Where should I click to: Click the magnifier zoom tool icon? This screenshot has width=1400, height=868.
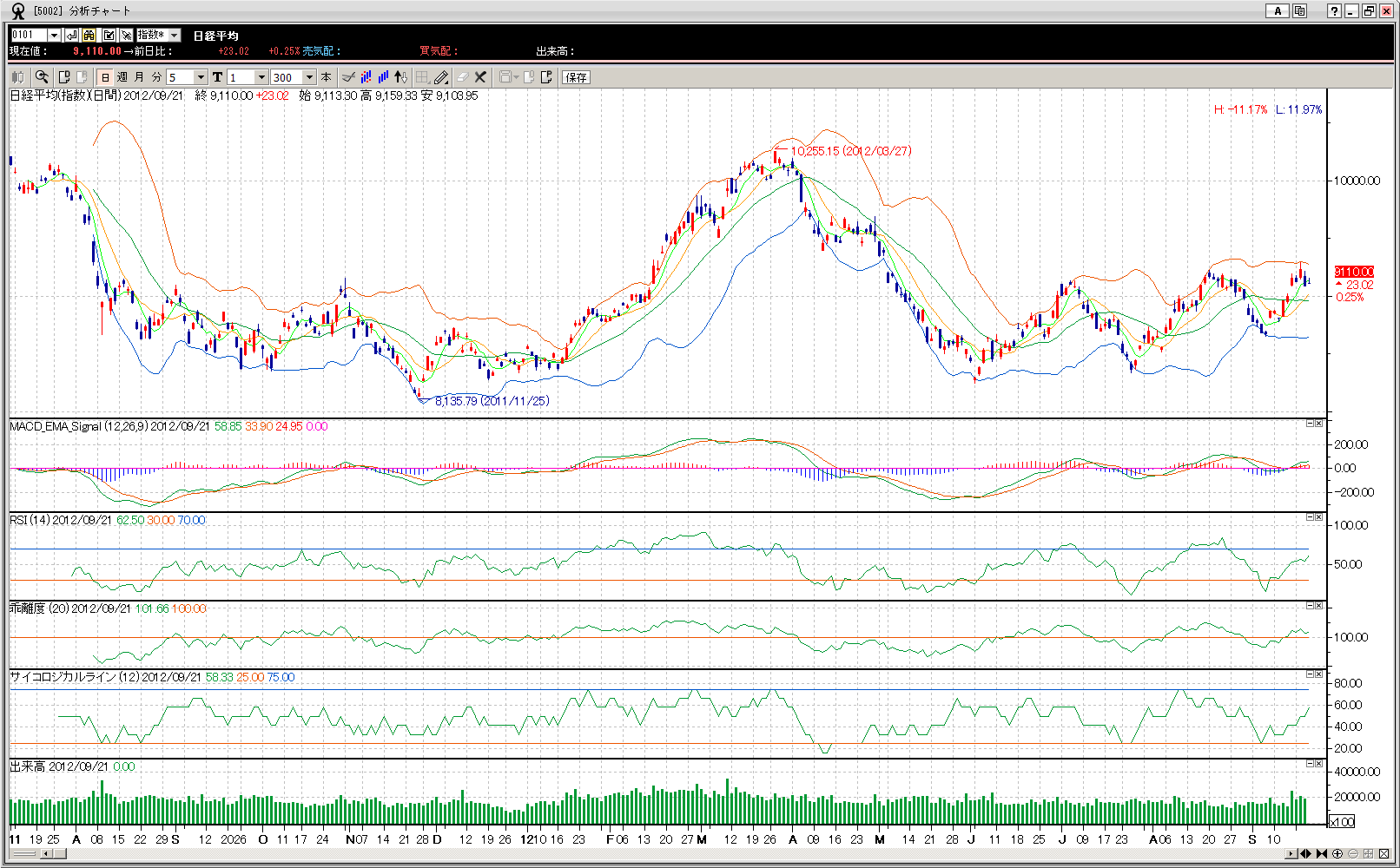42,77
